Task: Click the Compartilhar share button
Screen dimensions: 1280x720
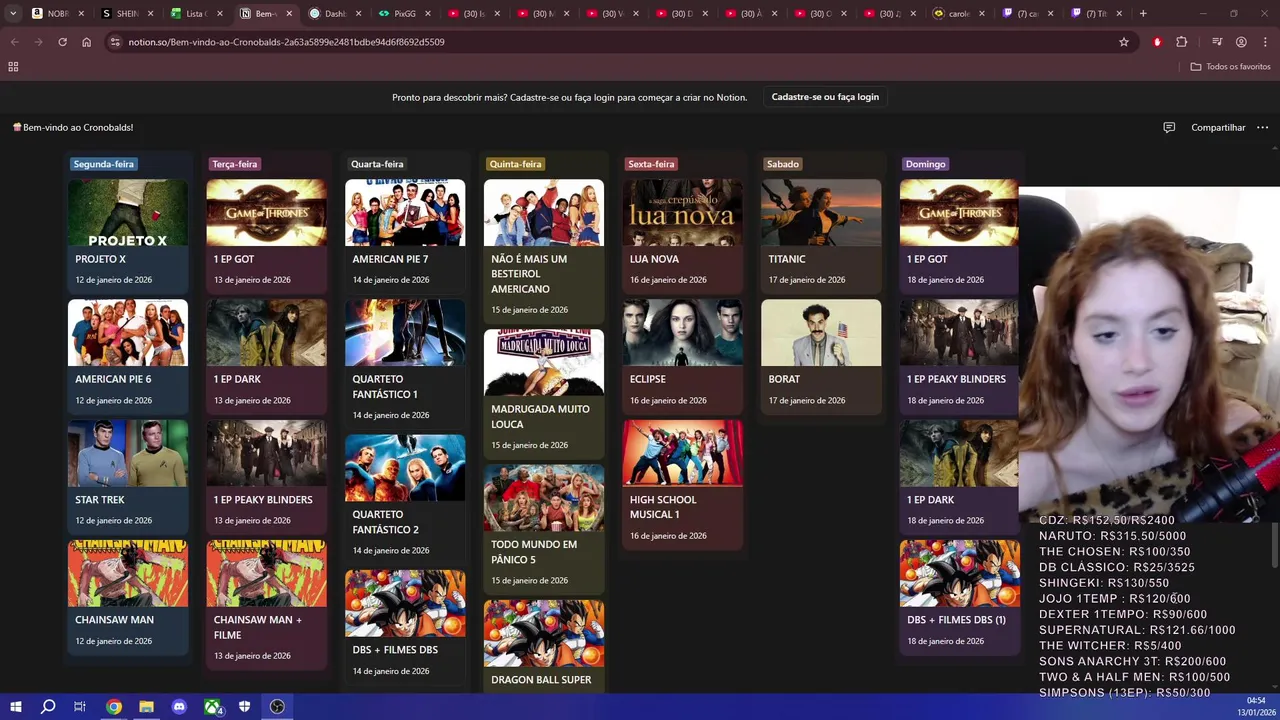Action: 1218,128
